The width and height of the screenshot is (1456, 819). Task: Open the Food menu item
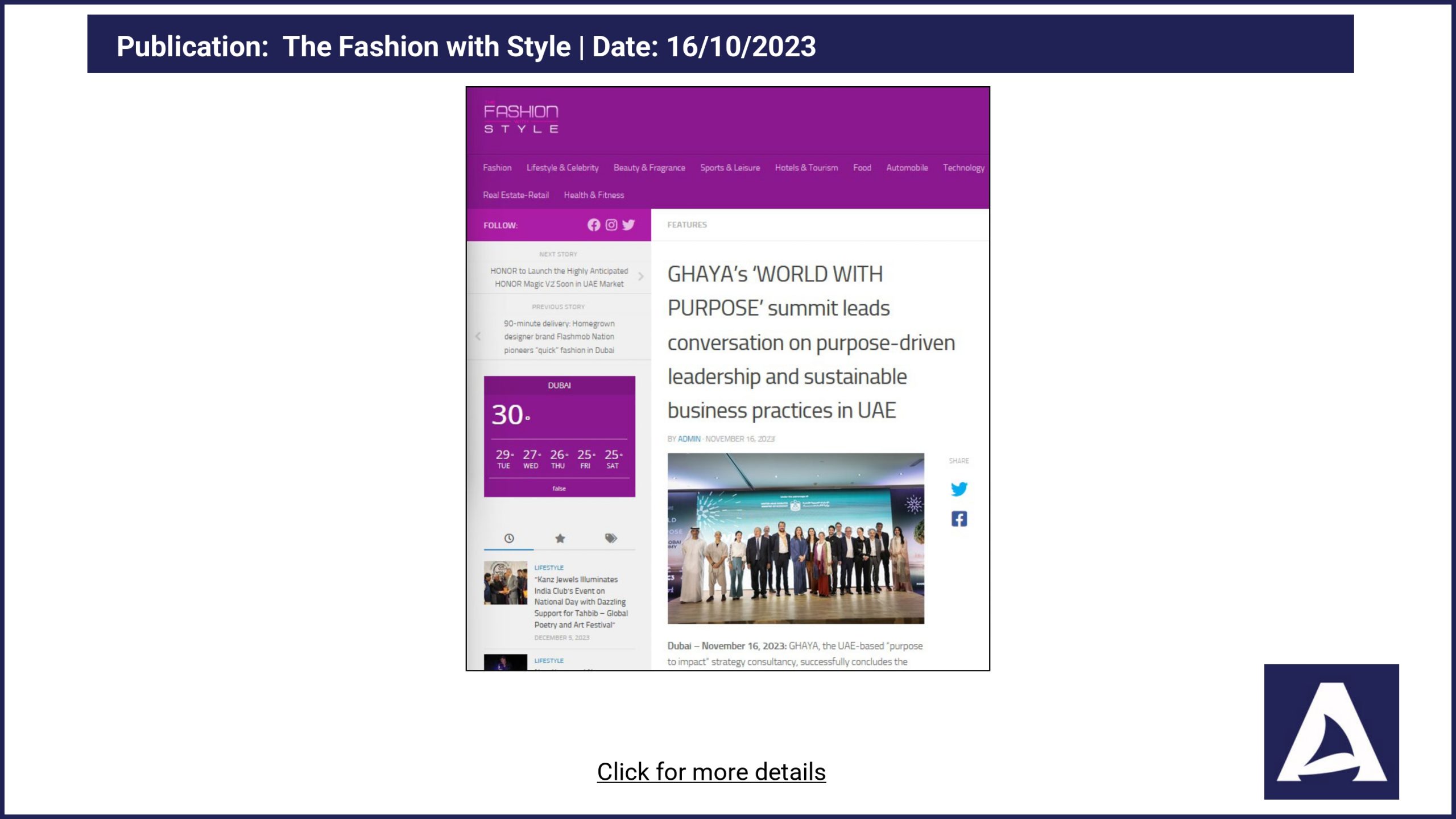[x=862, y=168]
